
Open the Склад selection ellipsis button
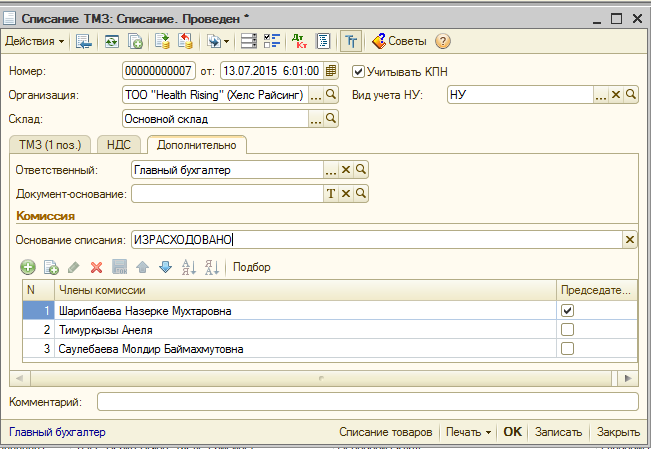tap(316, 119)
